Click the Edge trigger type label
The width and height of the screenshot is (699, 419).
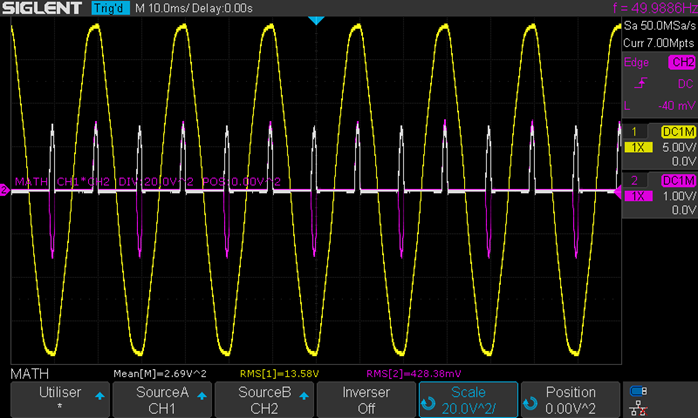(x=636, y=62)
